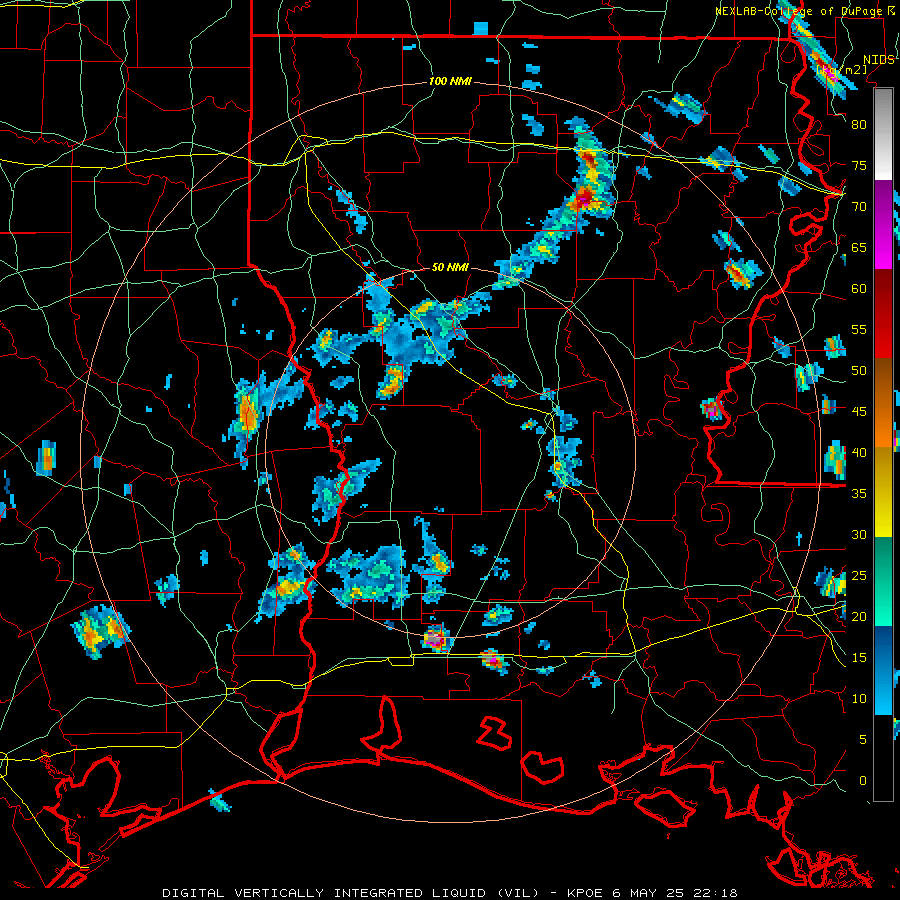Image resolution: width=900 pixels, height=900 pixels.
Task: Click the '20' value on the scale
Action: pyautogui.click(x=859, y=617)
